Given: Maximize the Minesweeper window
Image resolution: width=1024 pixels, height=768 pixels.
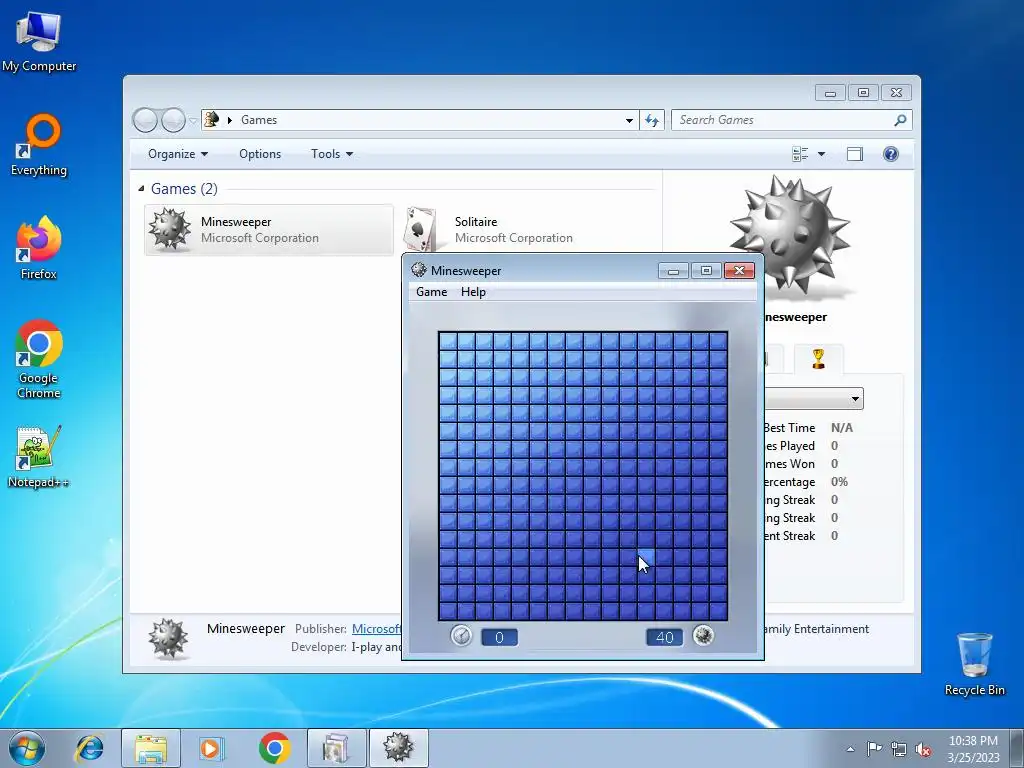Looking at the screenshot, I should pos(706,270).
